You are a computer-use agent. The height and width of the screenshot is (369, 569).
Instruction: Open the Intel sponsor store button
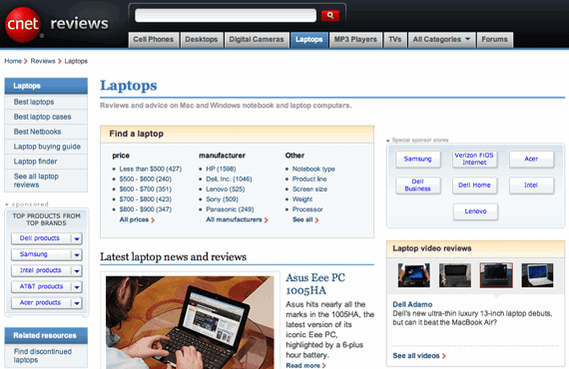coord(531,185)
